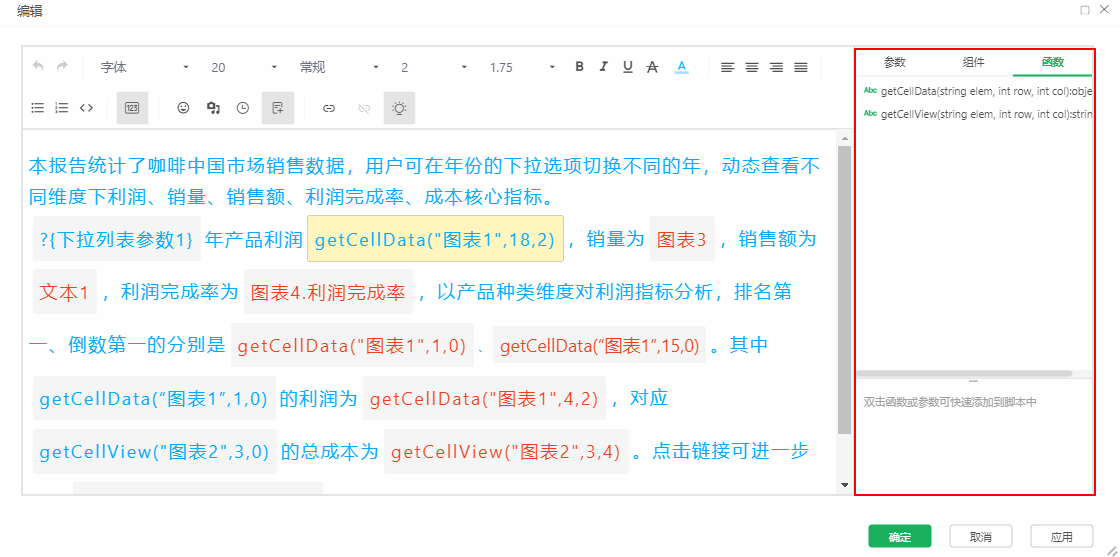Toggle strikethrough formatting
The width and height of the screenshot is (1120, 557).
651,66
